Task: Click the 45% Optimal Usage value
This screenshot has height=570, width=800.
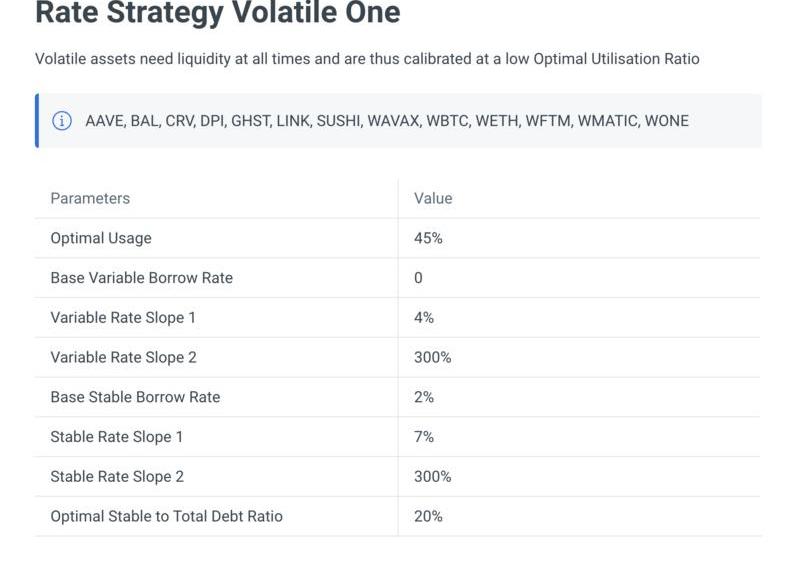Action: pos(428,238)
